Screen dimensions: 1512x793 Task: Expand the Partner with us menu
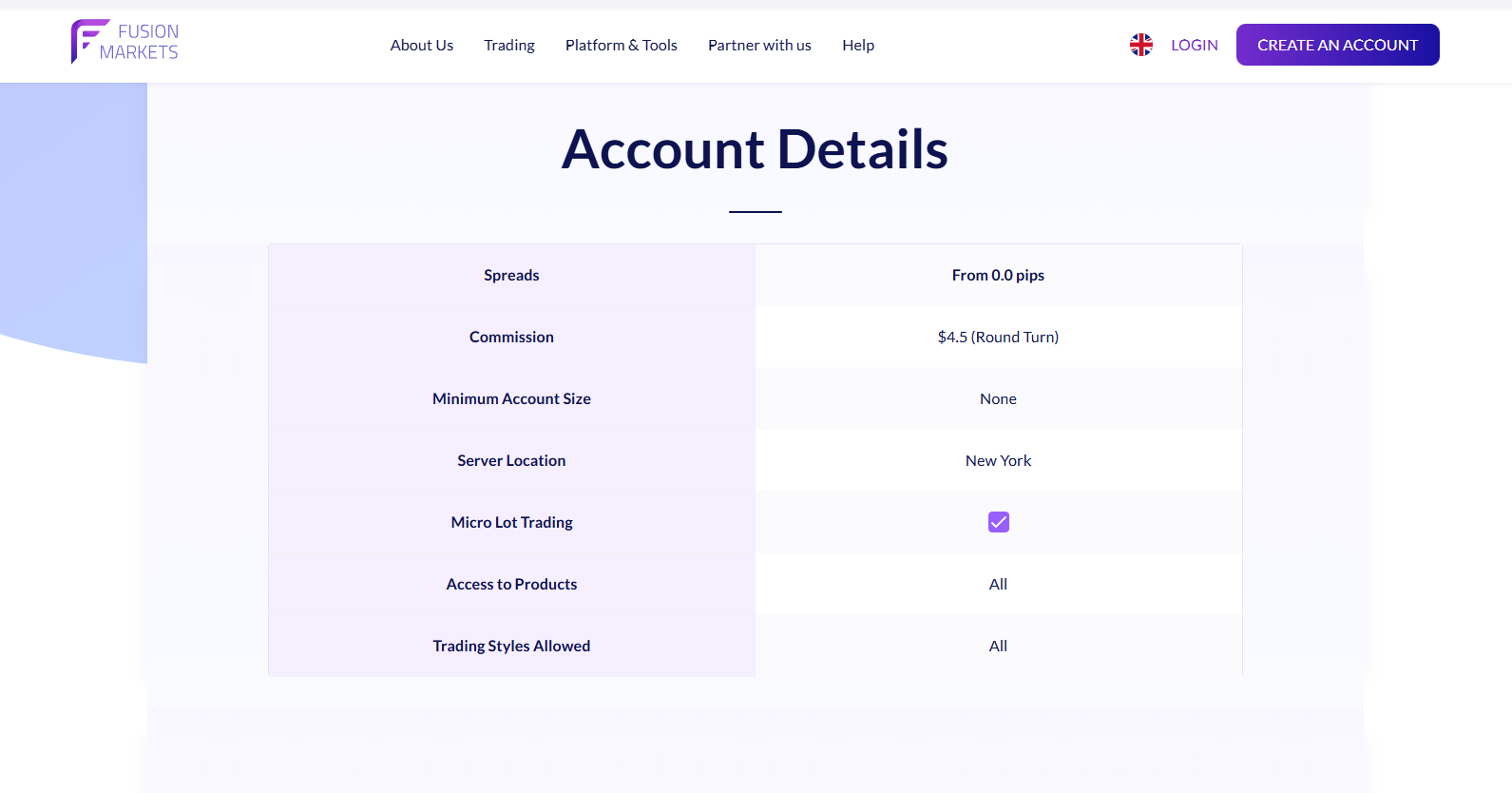(759, 45)
